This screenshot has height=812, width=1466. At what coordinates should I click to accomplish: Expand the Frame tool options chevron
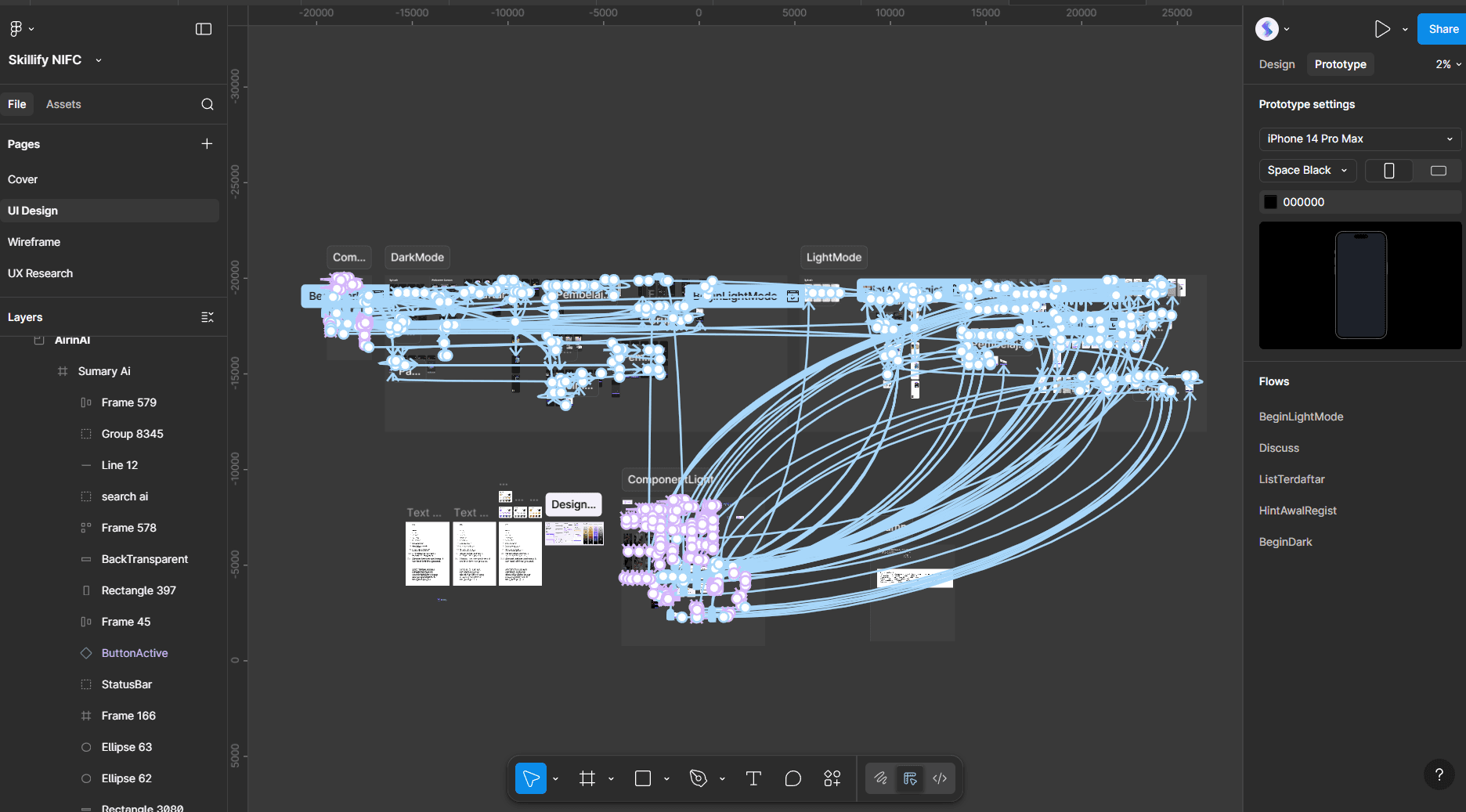coord(612,779)
